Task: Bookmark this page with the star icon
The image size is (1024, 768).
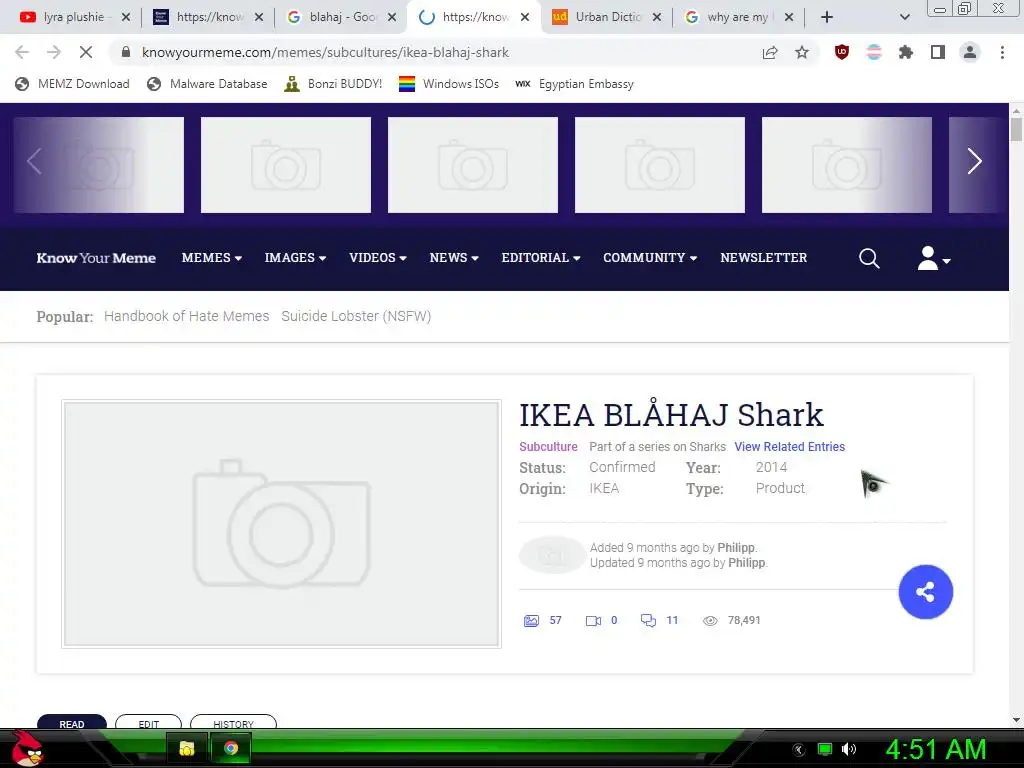Action: (802, 52)
